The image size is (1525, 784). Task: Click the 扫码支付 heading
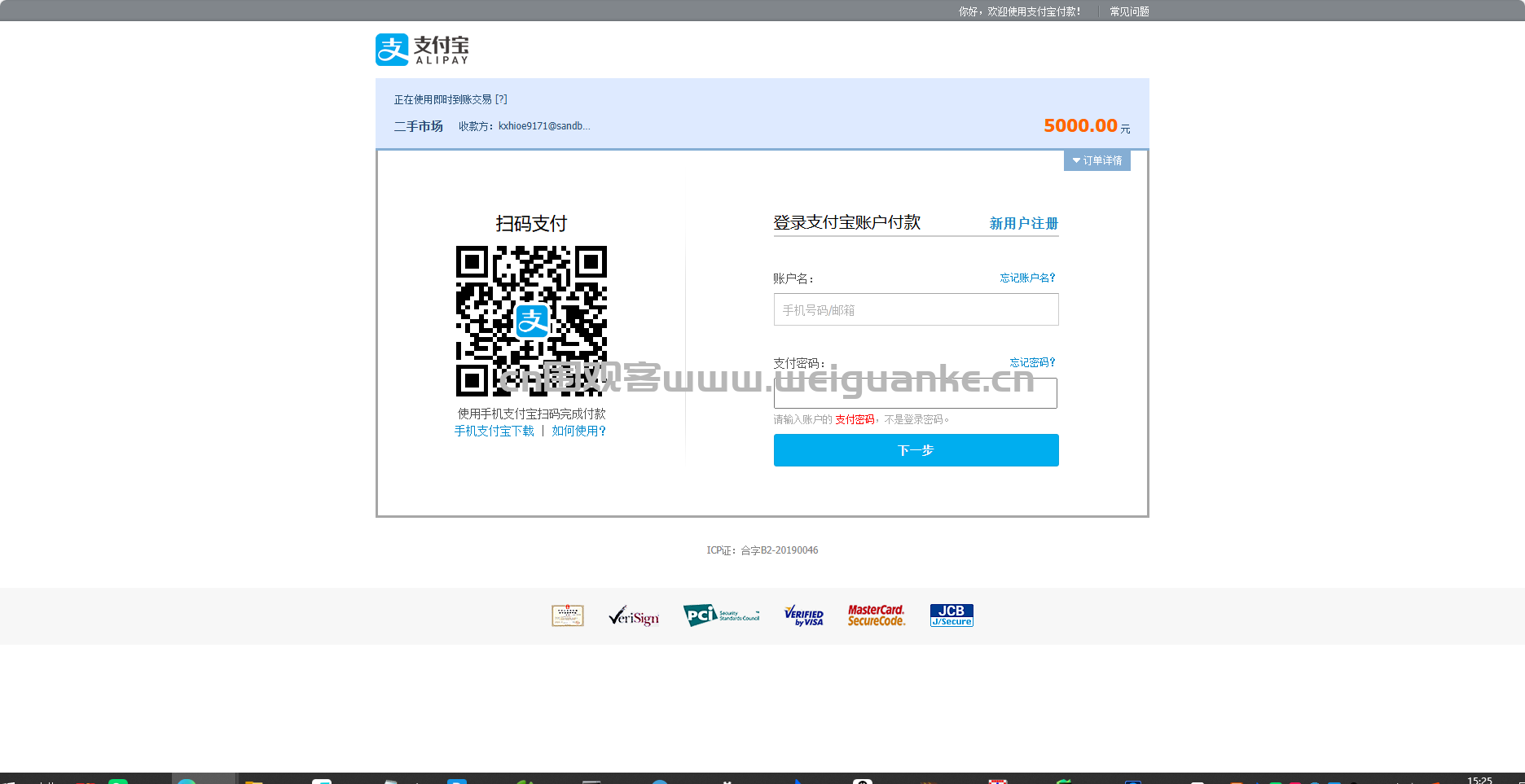click(x=531, y=223)
